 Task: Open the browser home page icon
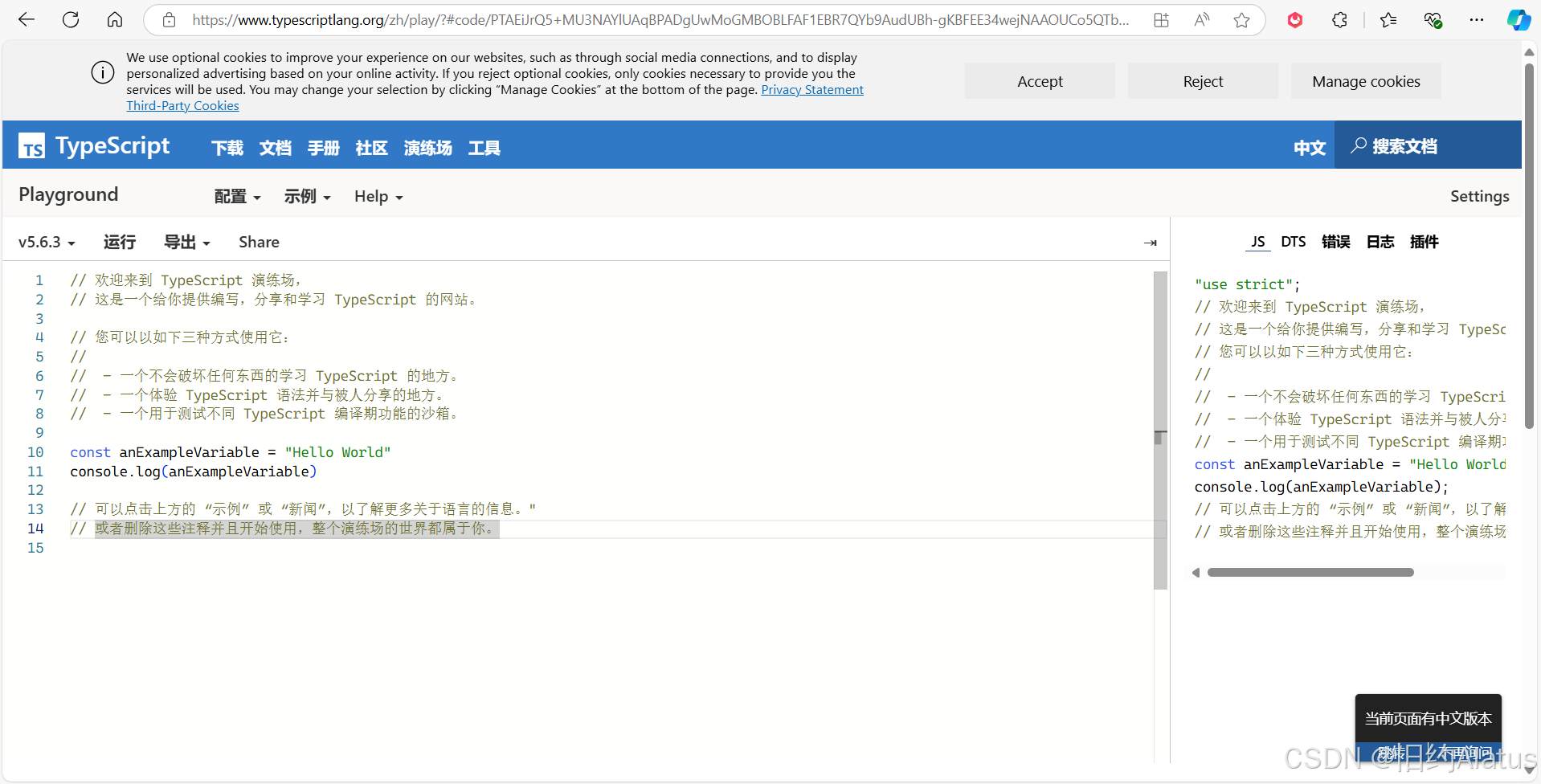point(115,20)
